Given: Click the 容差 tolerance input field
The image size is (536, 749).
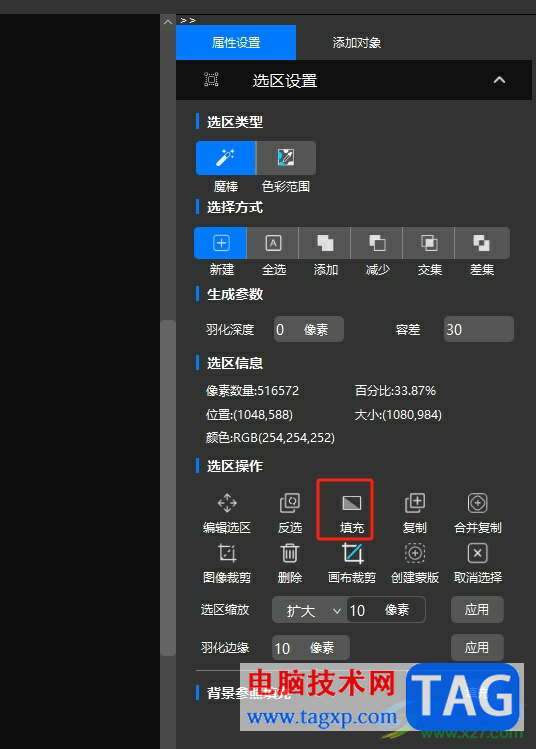Looking at the screenshot, I should [479, 329].
